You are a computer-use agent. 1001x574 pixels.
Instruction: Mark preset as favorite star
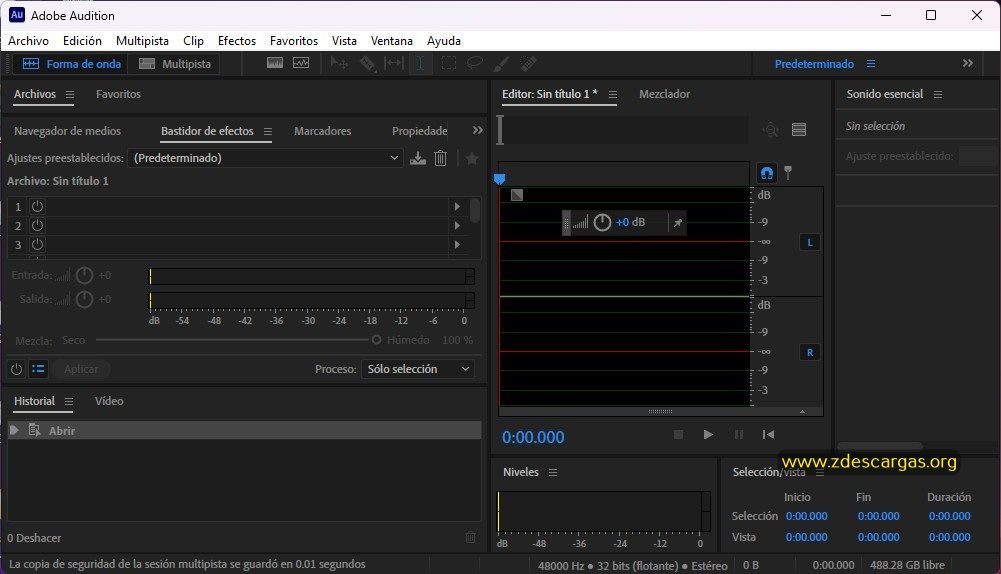pos(472,158)
